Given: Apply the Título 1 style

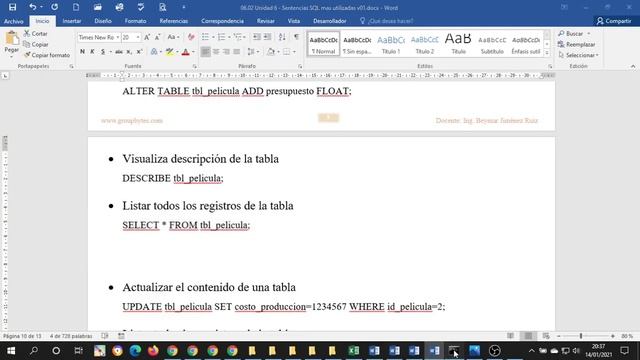Looking at the screenshot, I should tap(391, 44).
